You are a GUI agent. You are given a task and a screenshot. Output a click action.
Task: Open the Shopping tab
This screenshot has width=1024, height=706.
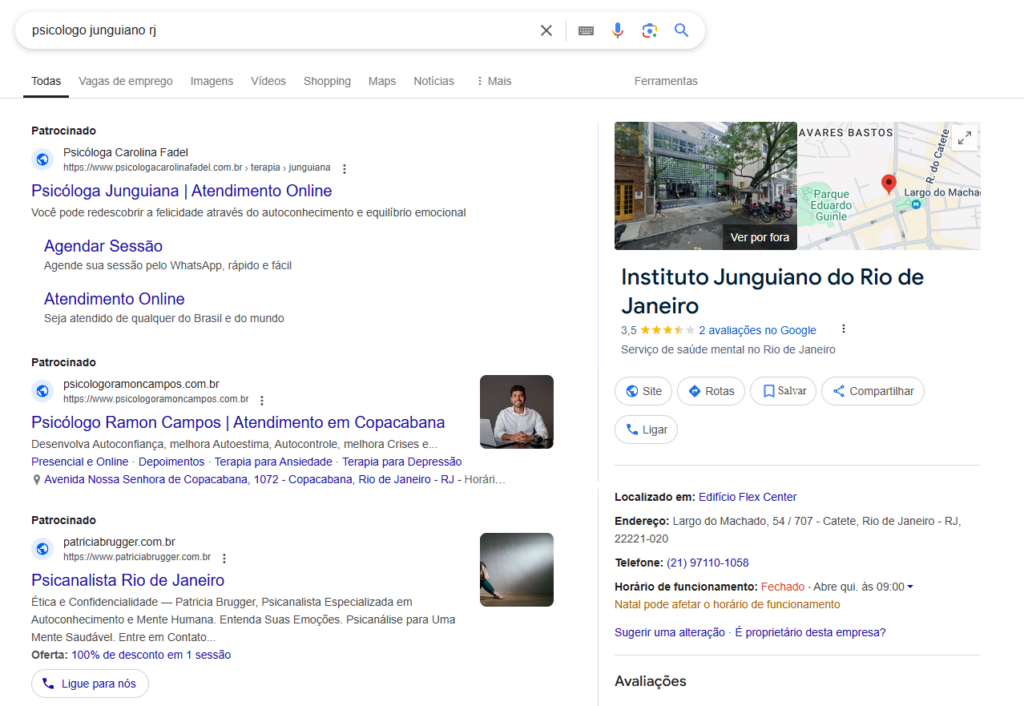pos(327,81)
